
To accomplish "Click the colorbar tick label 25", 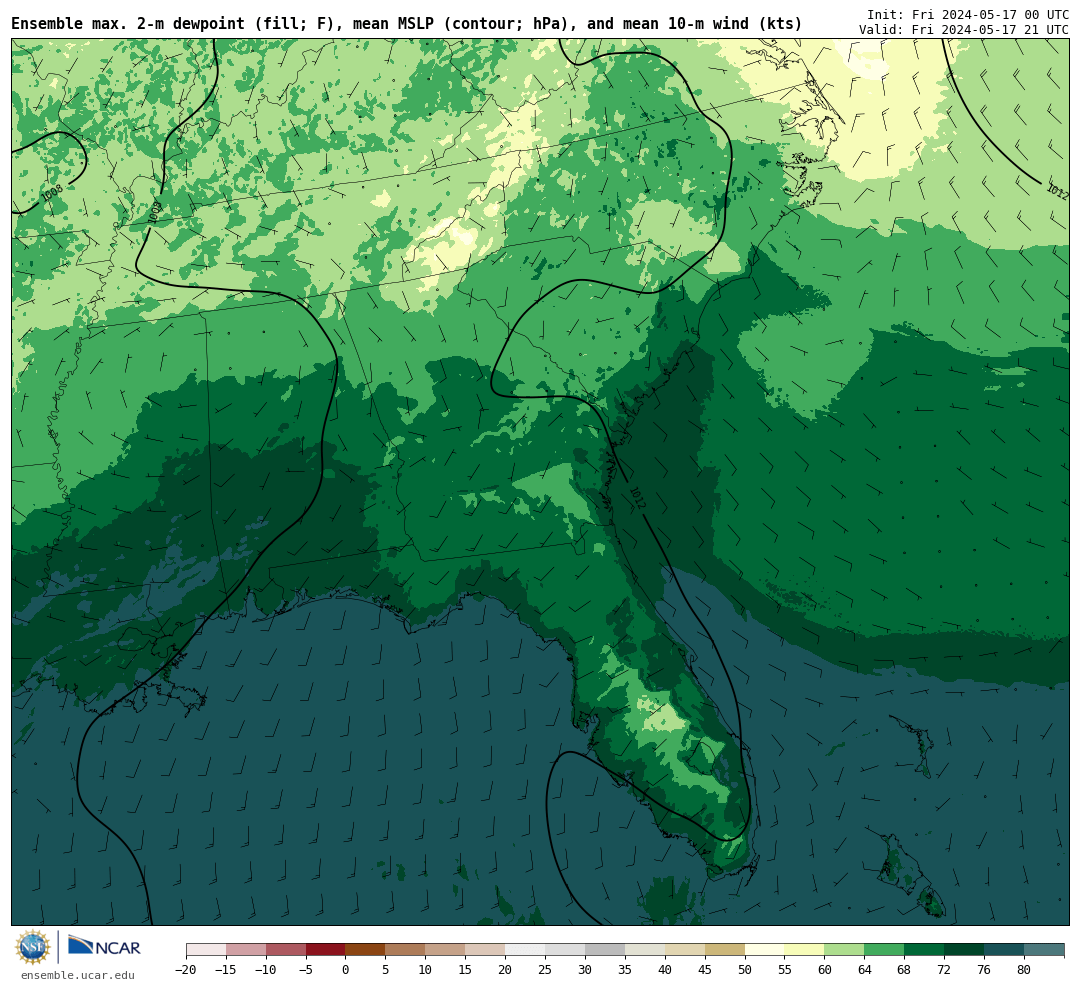I will tap(546, 969).
